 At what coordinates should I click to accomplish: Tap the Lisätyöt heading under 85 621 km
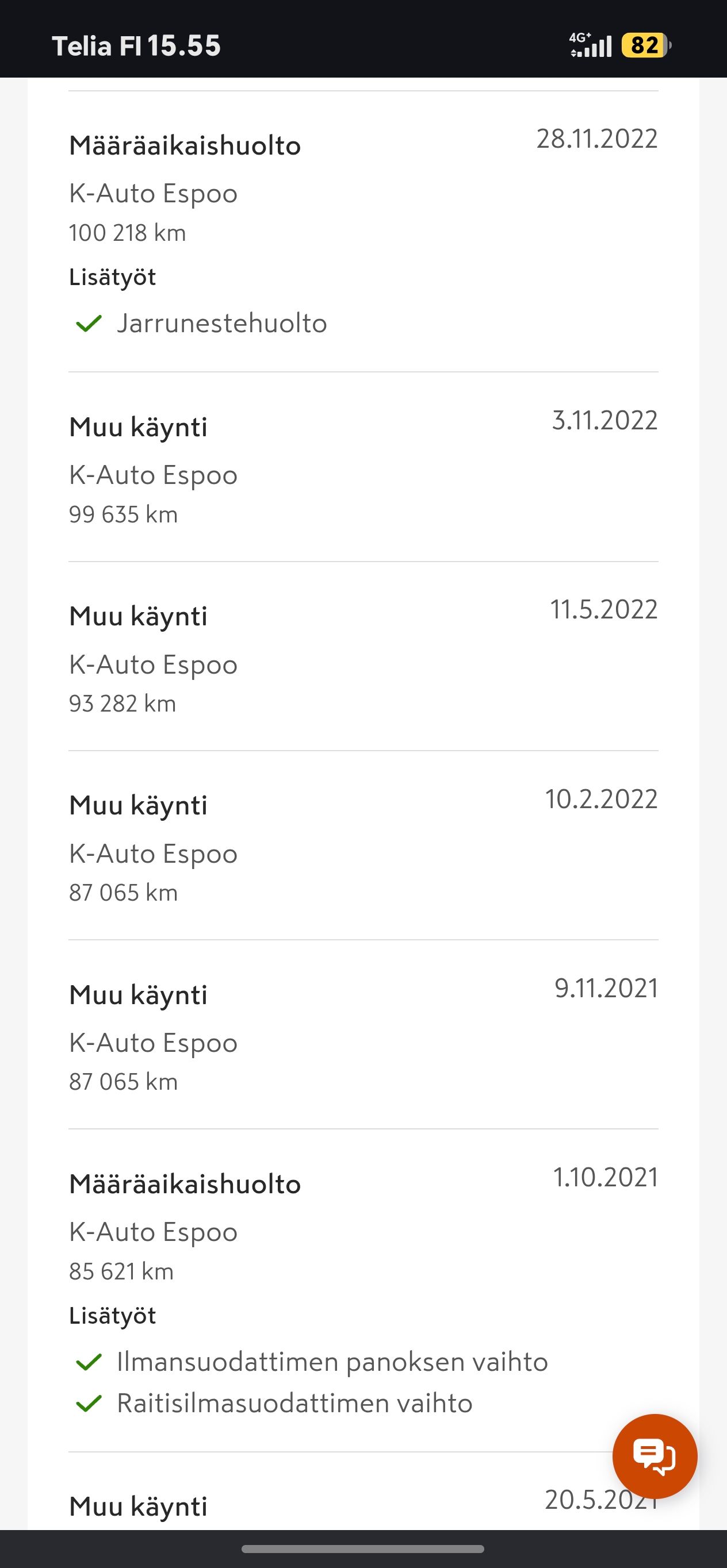point(113,1316)
